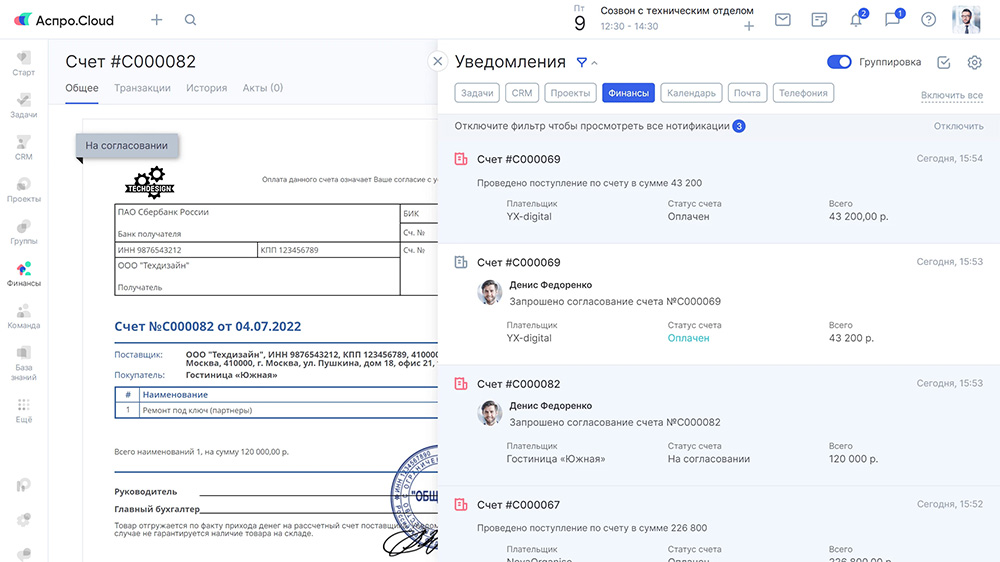Toggle the Проекты filter chip

click(570, 93)
